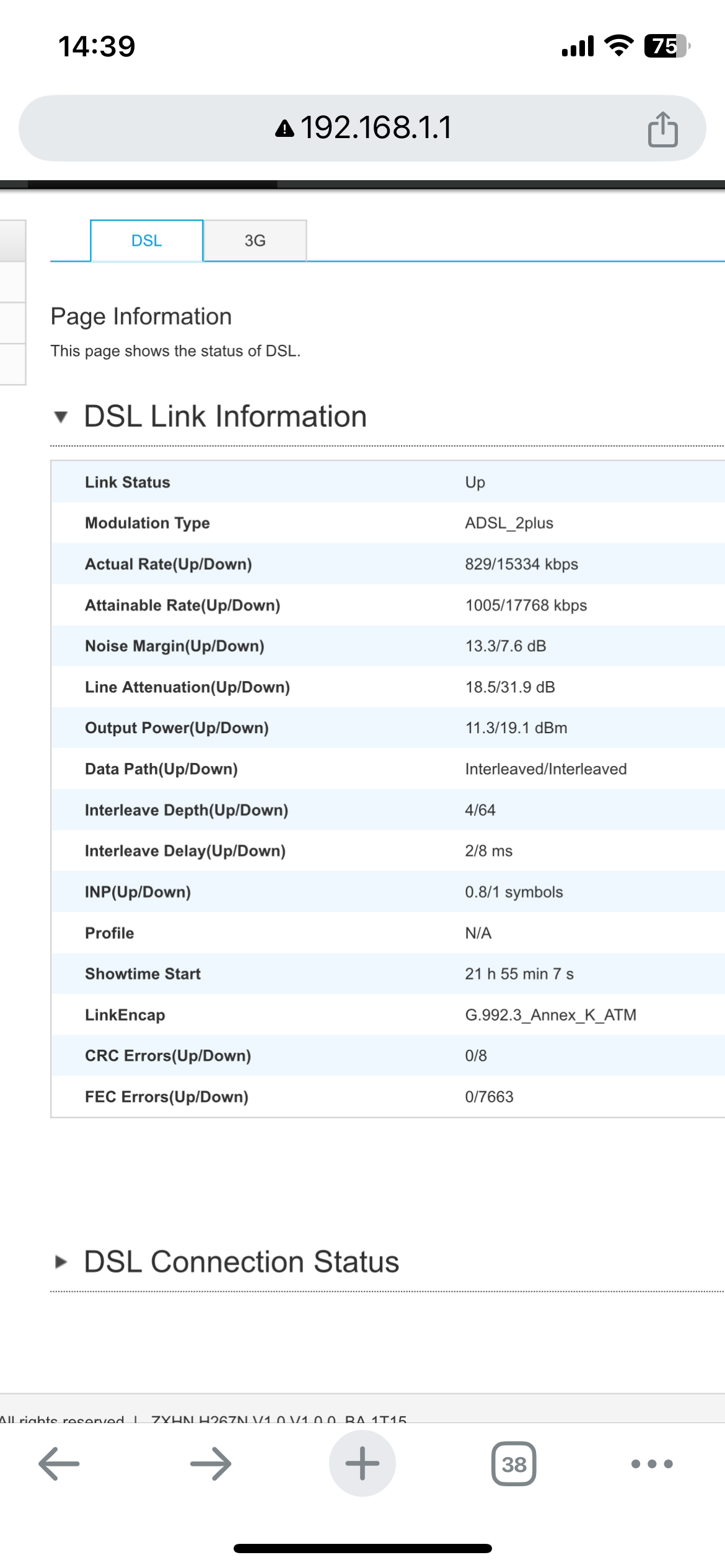Select the 1005/17768 kbps value
725x1568 pixels.
(526, 605)
